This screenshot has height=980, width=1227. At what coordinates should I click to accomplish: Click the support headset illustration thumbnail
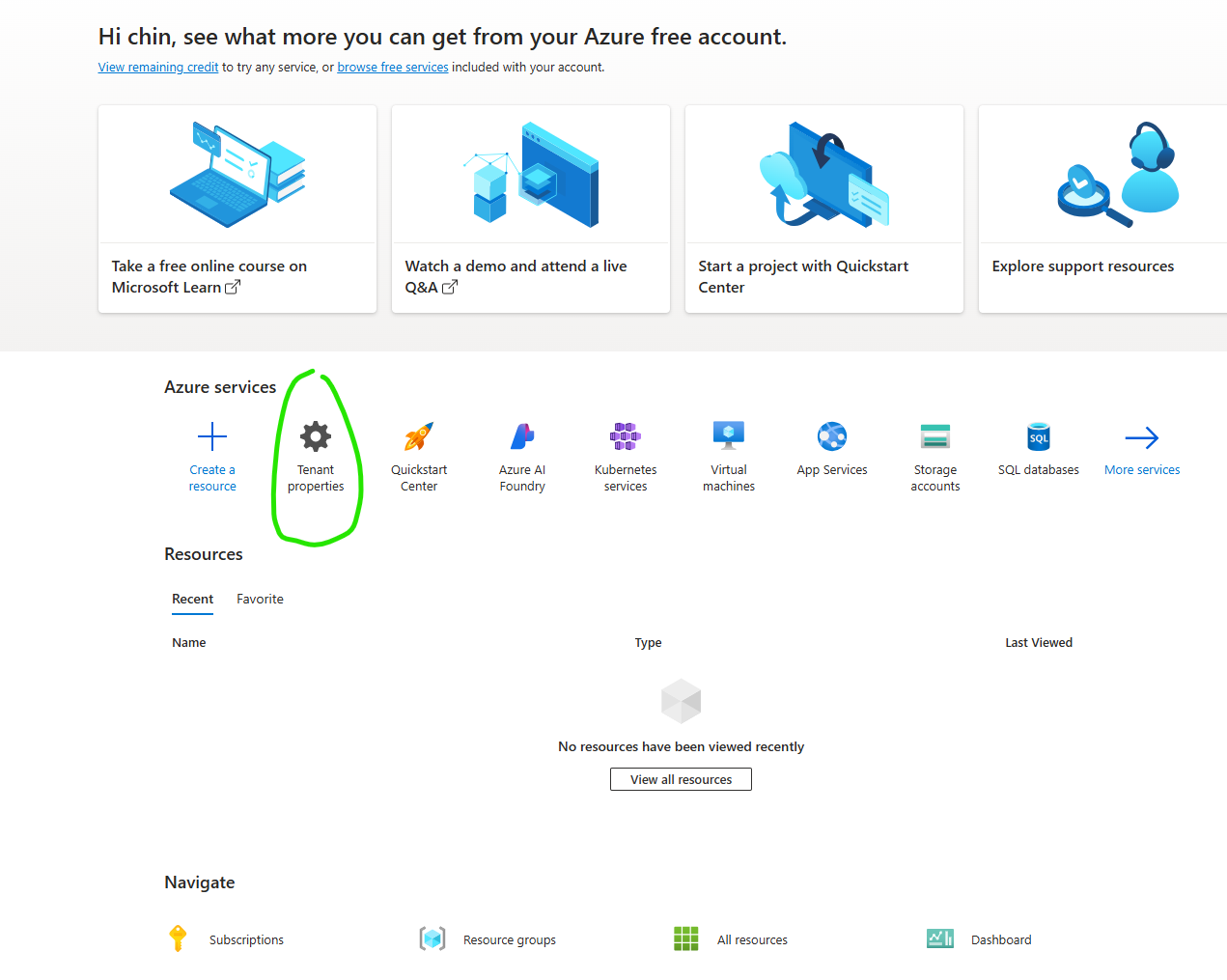[x=1118, y=175]
